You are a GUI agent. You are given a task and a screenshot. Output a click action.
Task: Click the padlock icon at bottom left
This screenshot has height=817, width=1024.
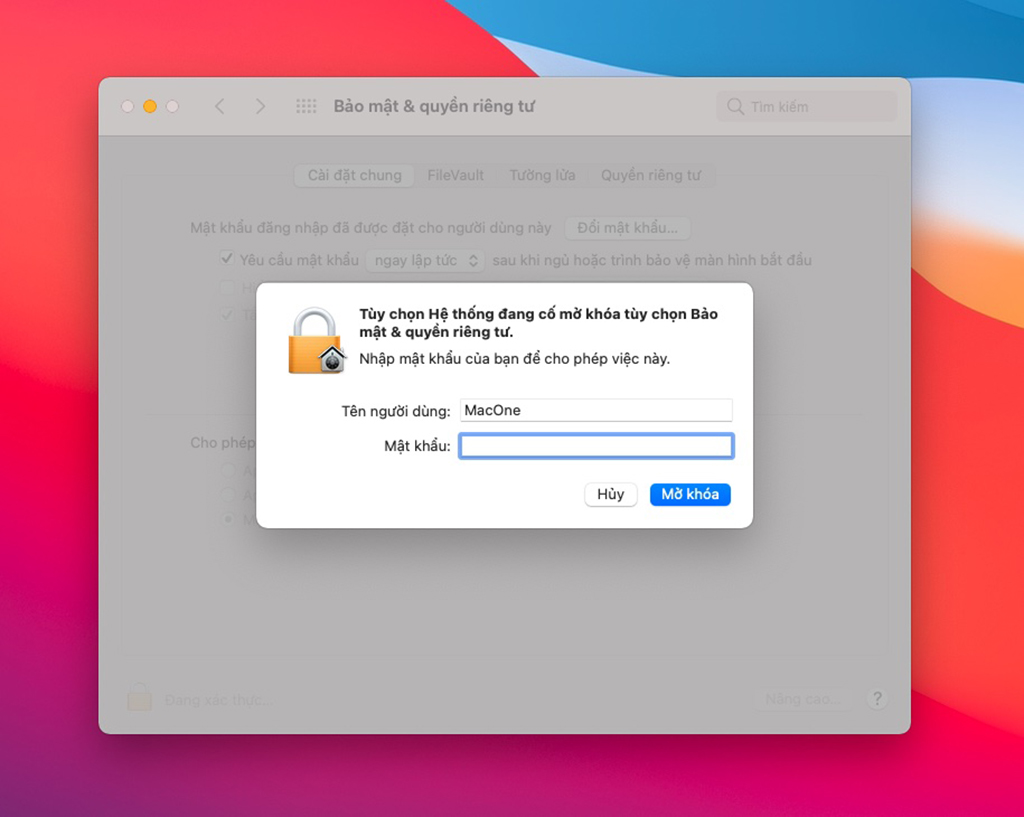[x=139, y=697]
